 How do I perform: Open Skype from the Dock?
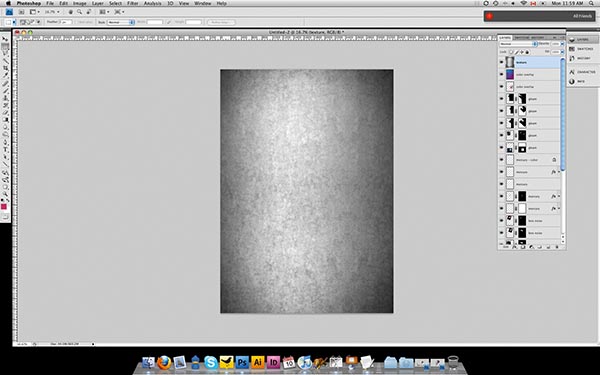[211, 362]
